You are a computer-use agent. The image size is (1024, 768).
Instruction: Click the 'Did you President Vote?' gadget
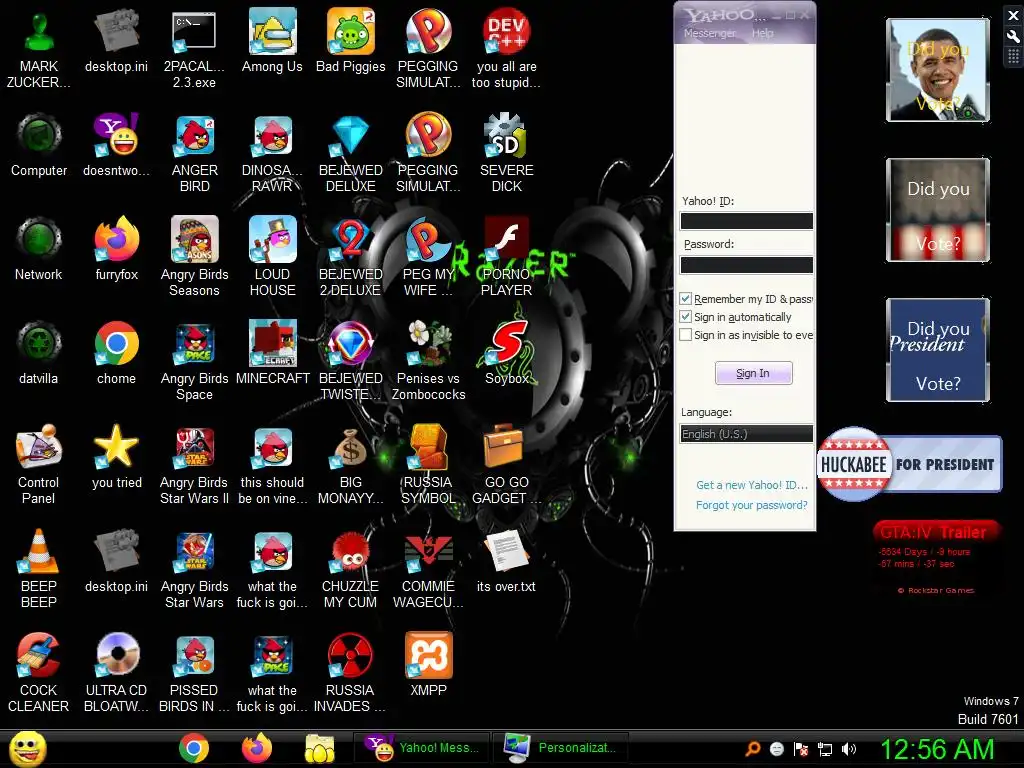click(938, 350)
